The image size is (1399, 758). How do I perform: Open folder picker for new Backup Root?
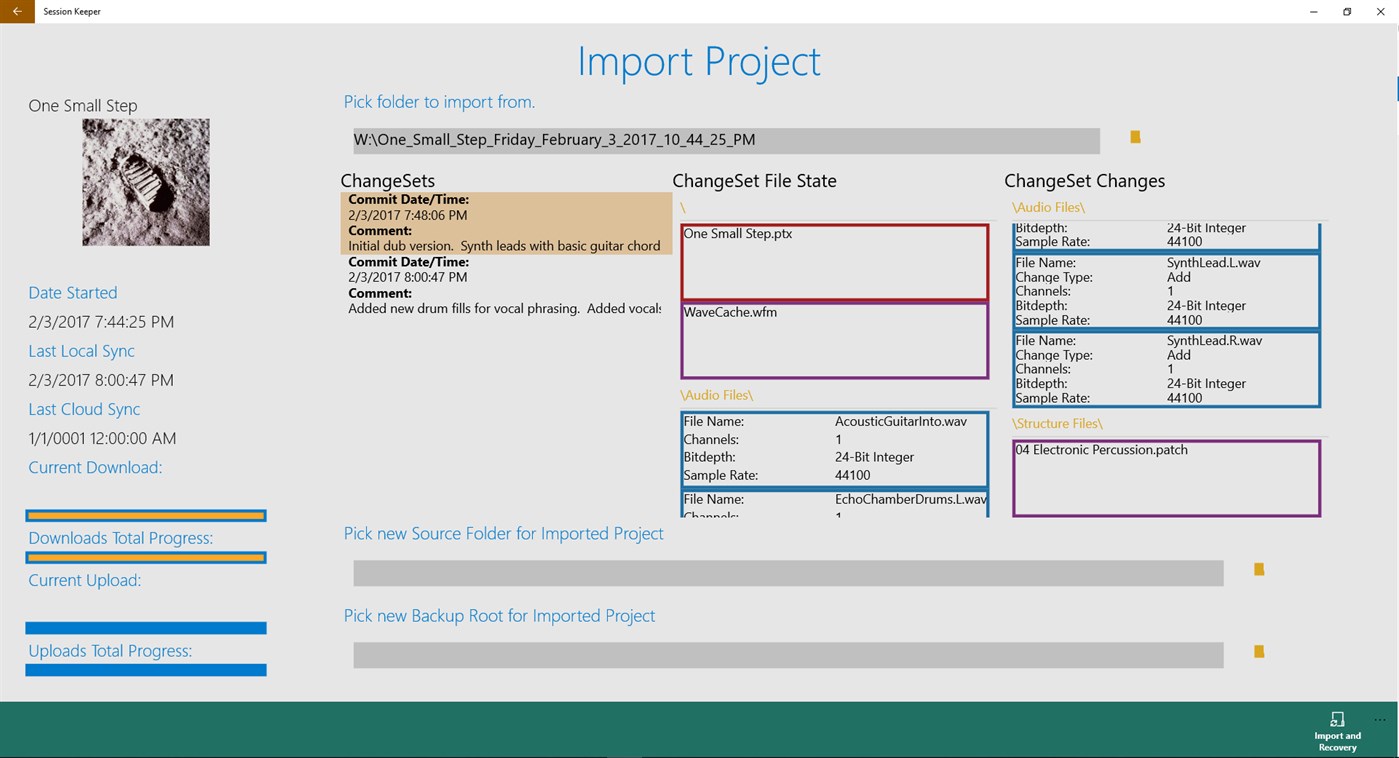(x=1259, y=651)
